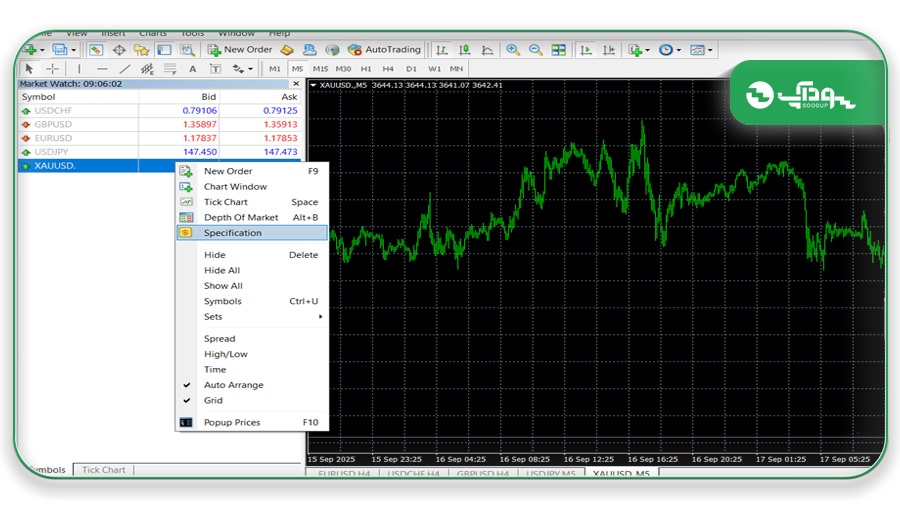Viewport: 900px width, 508px height.
Task: Uncheck Auto Arrange in context menu
Action: point(252,385)
